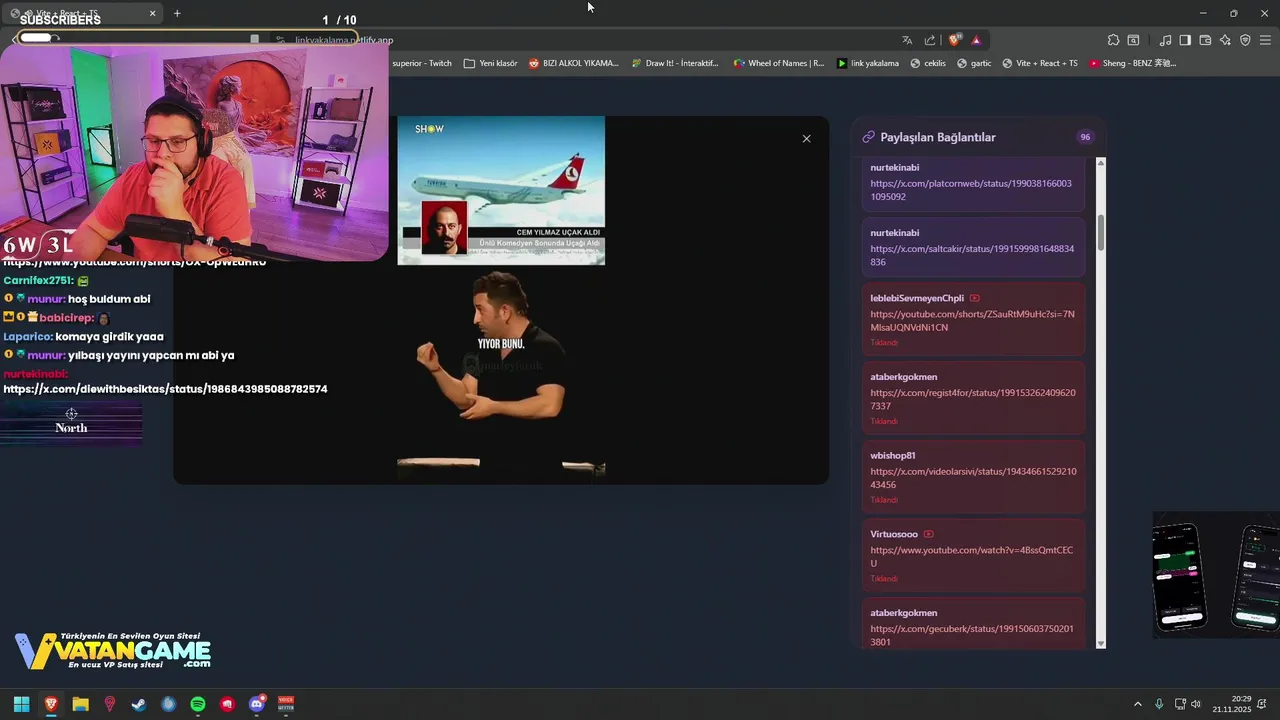Open the cekilis bookmark

927,63
